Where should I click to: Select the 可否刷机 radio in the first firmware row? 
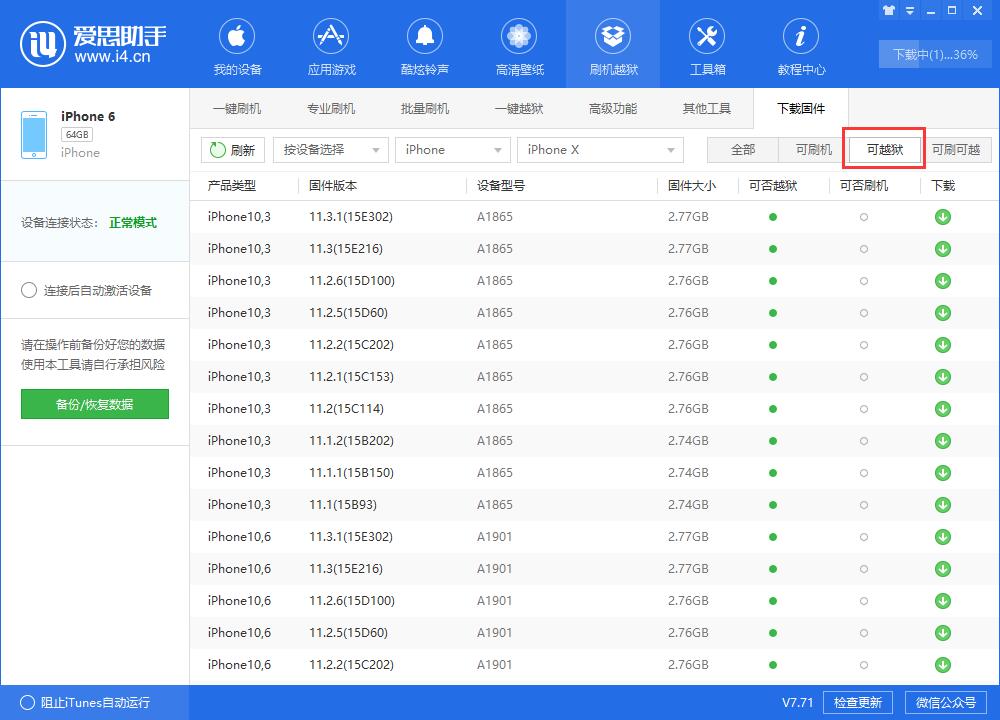click(863, 216)
